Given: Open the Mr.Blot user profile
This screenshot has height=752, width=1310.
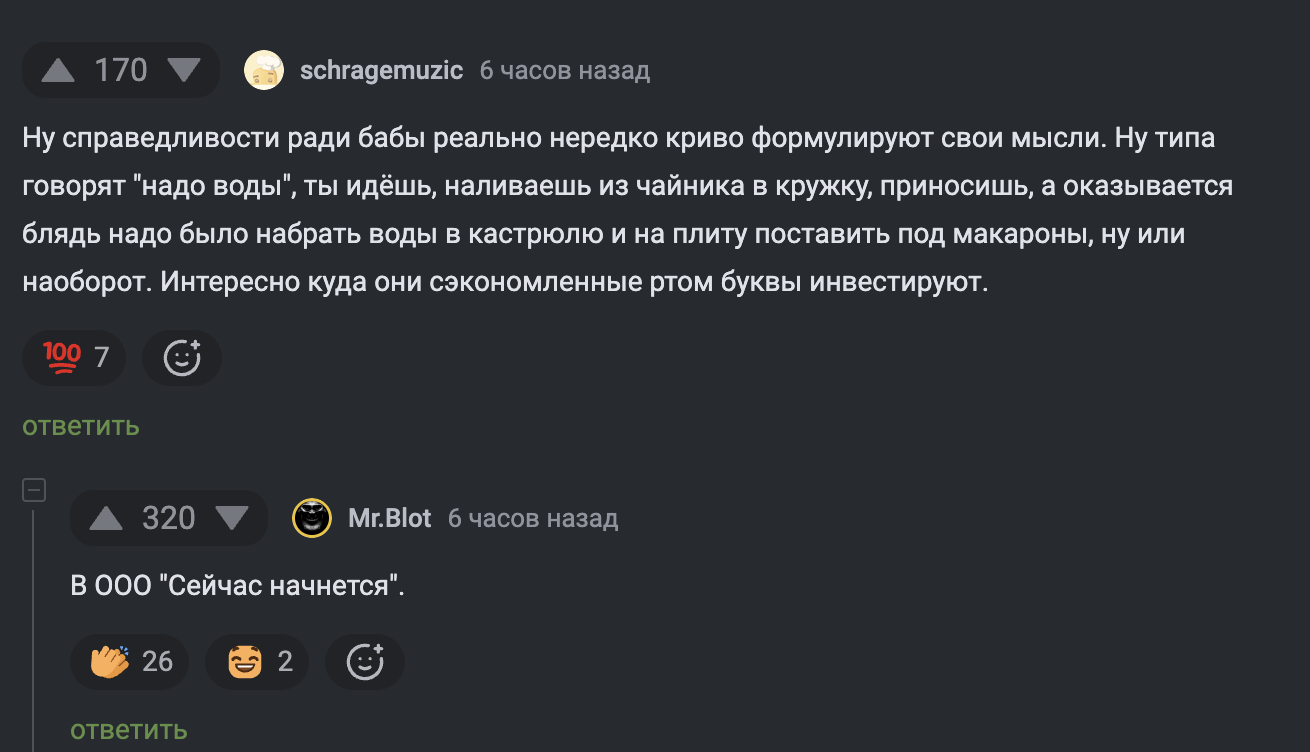Looking at the screenshot, I should tap(389, 518).
